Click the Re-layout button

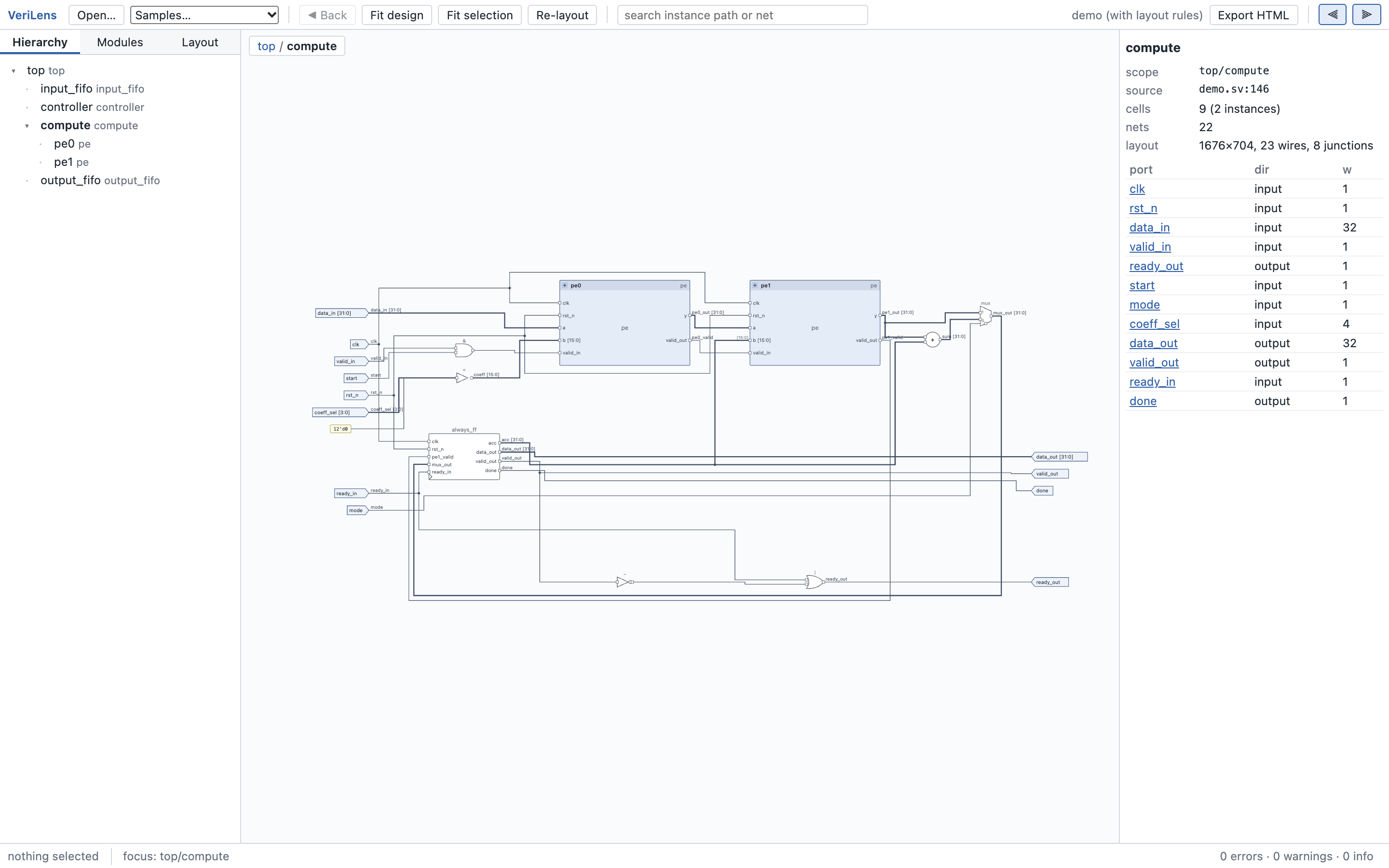point(562,15)
